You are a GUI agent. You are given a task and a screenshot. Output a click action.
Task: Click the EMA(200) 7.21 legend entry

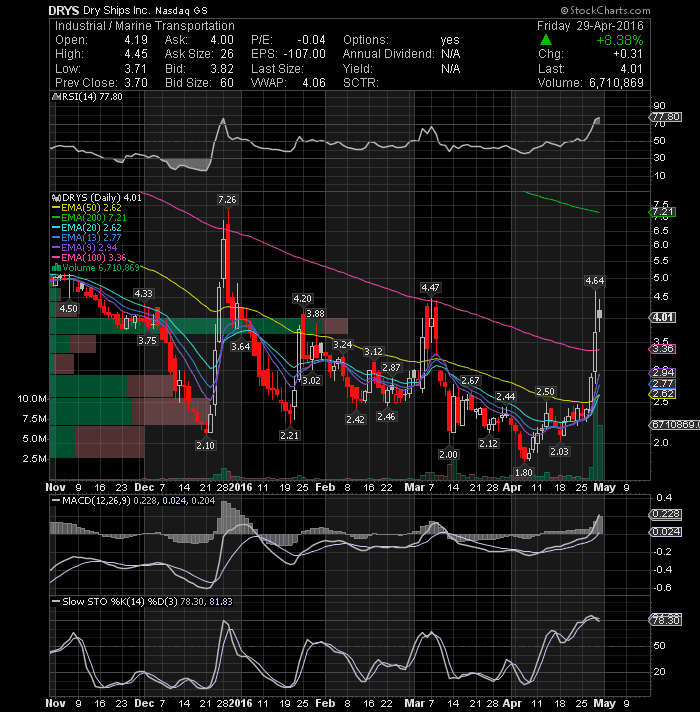[89, 218]
